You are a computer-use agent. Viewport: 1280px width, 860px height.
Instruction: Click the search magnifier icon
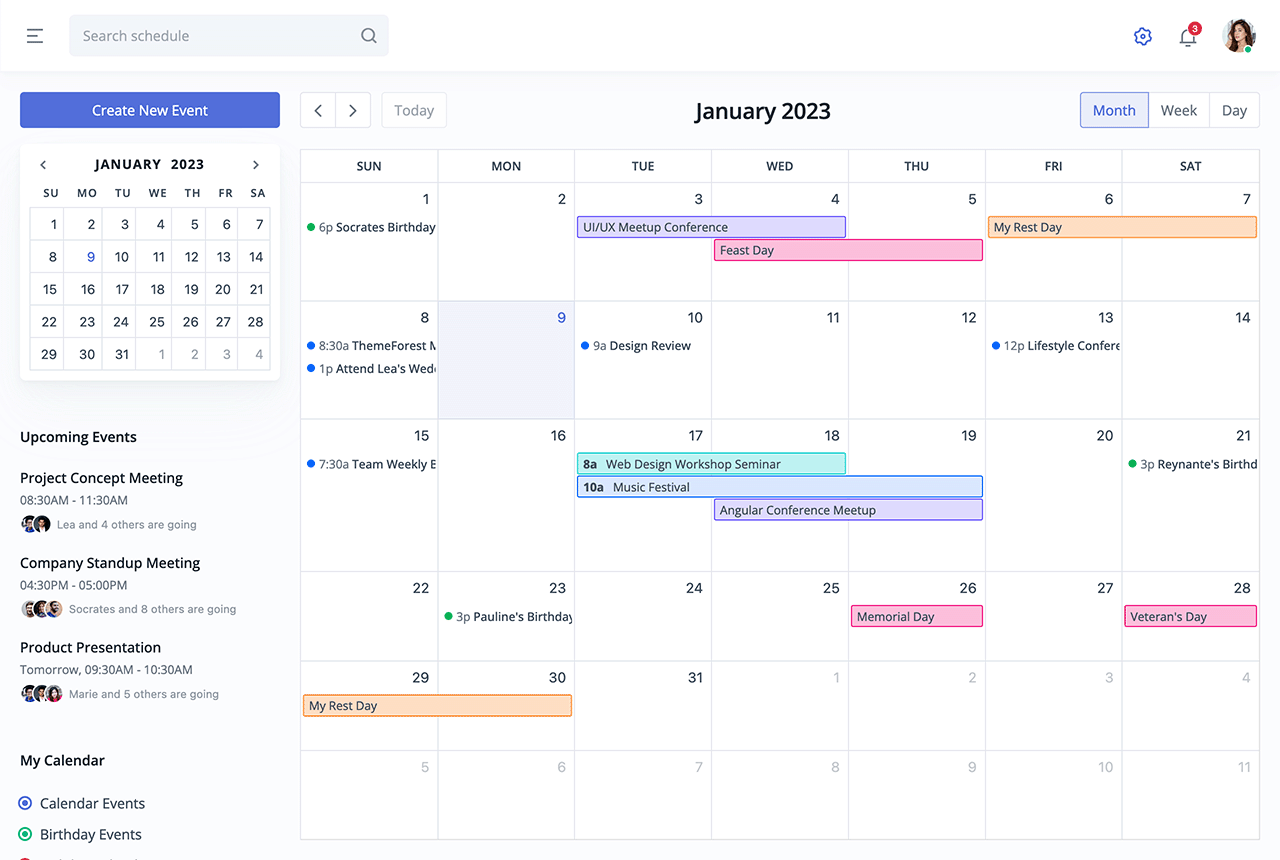[x=368, y=36]
